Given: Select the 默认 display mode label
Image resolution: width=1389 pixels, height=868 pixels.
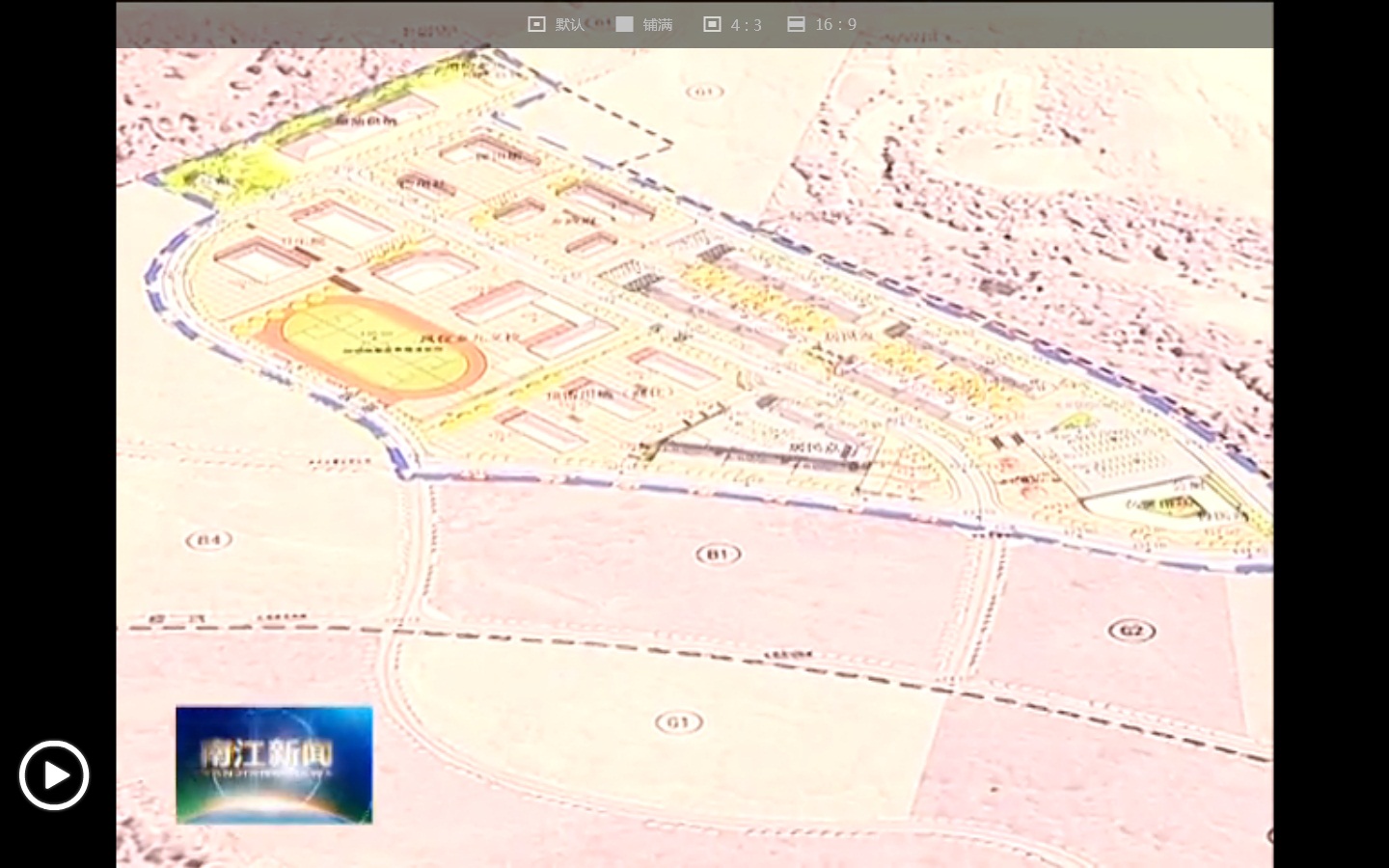Looking at the screenshot, I should coord(570,24).
